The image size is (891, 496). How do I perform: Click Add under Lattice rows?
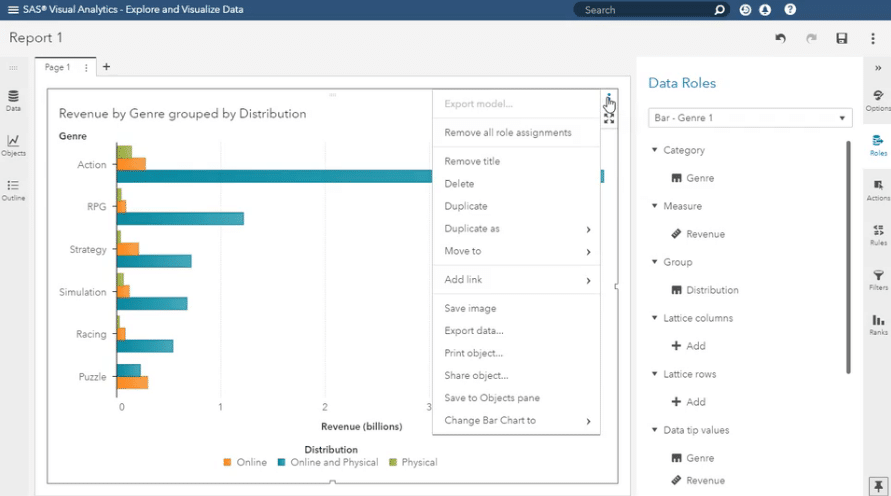click(689, 402)
